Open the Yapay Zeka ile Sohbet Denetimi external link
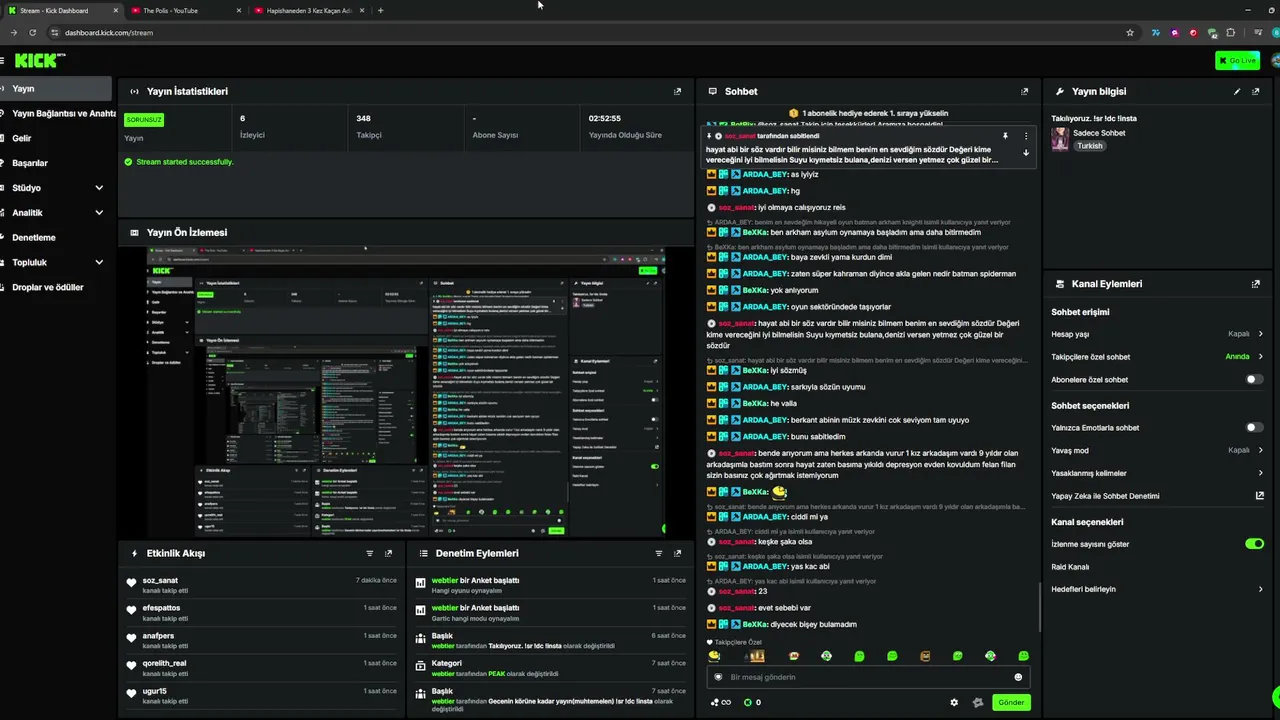The width and height of the screenshot is (1280, 720). pos(1259,496)
